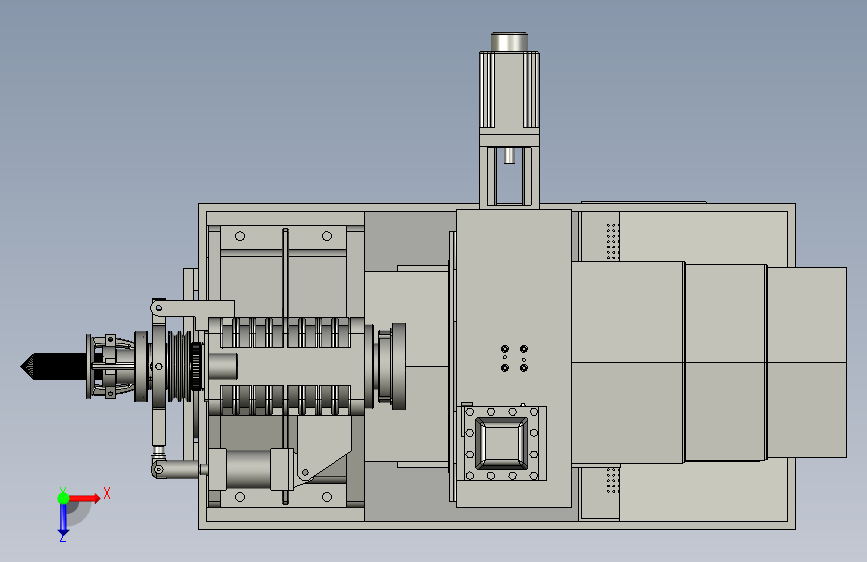Click the green Y axis dot on the triad

tap(63, 498)
